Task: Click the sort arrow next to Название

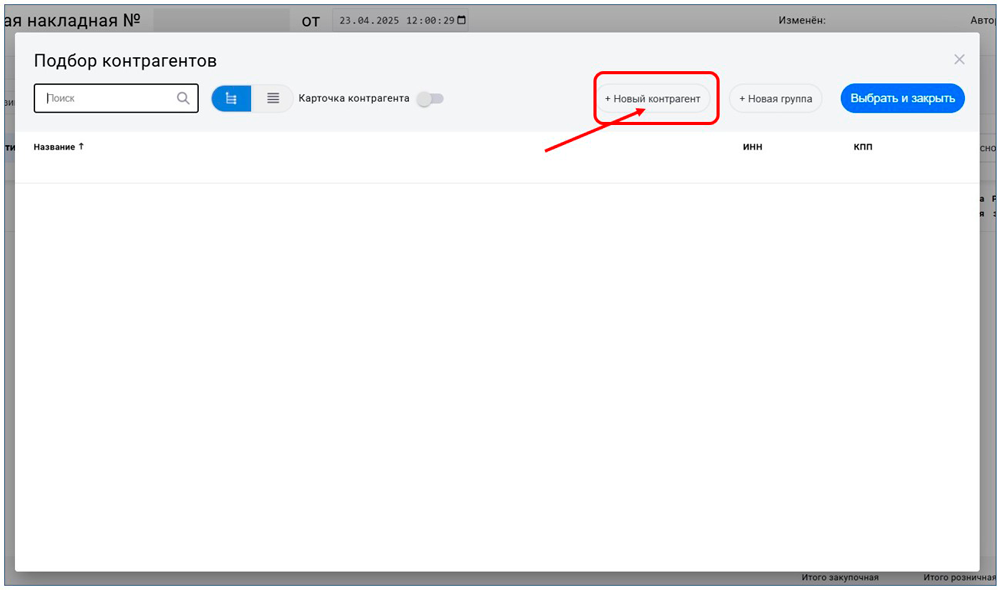Action: (x=82, y=146)
